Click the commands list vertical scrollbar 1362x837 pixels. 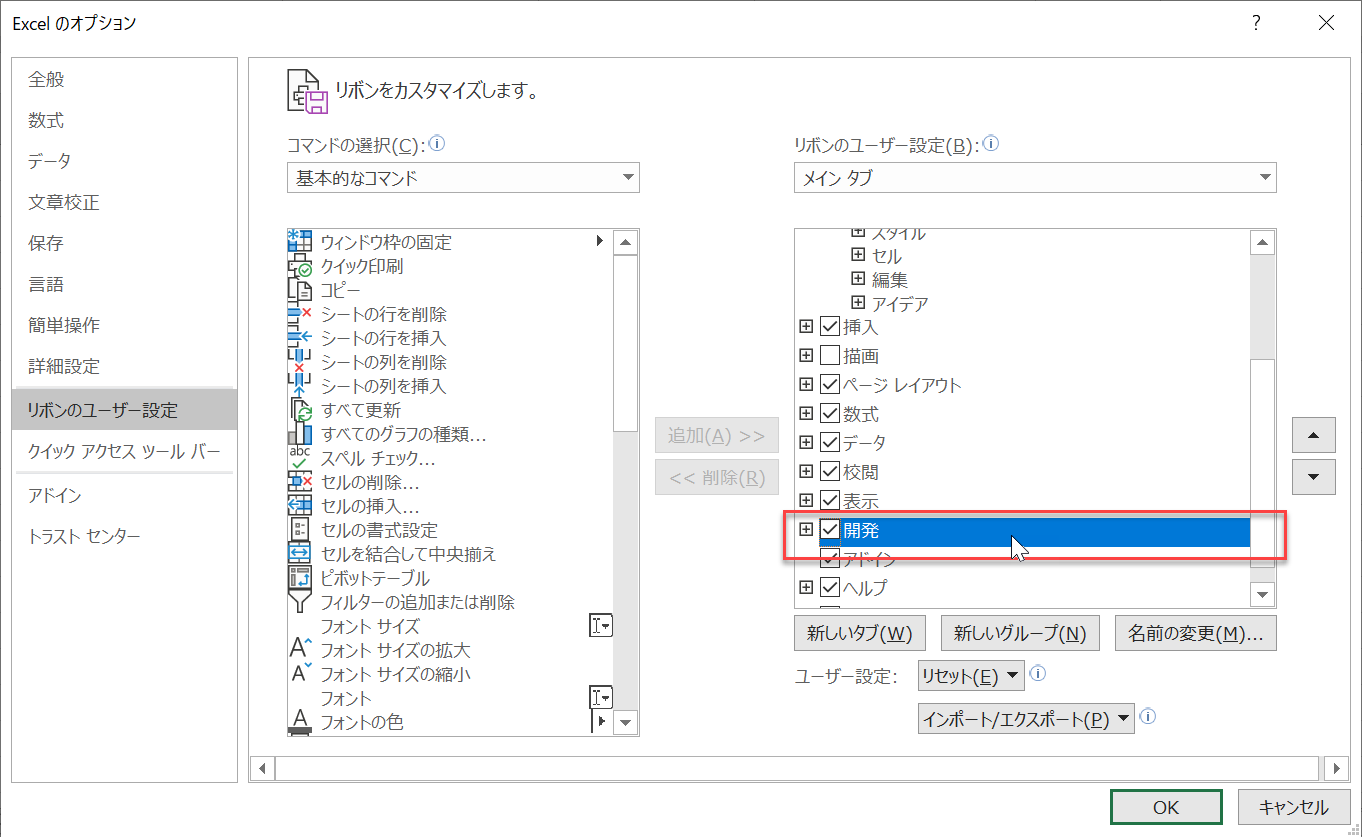tap(626, 481)
